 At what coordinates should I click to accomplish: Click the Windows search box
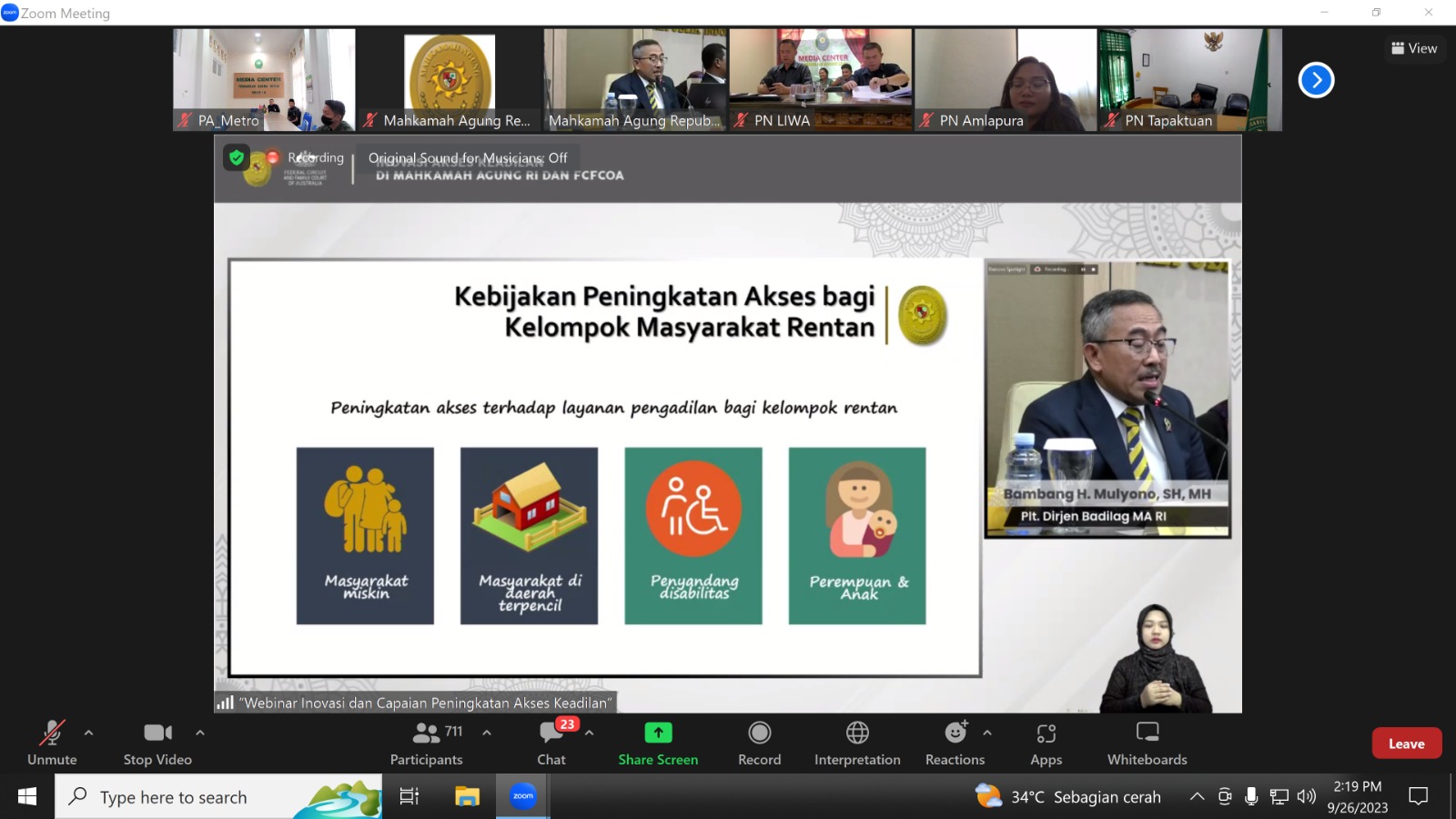pos(218,797)
